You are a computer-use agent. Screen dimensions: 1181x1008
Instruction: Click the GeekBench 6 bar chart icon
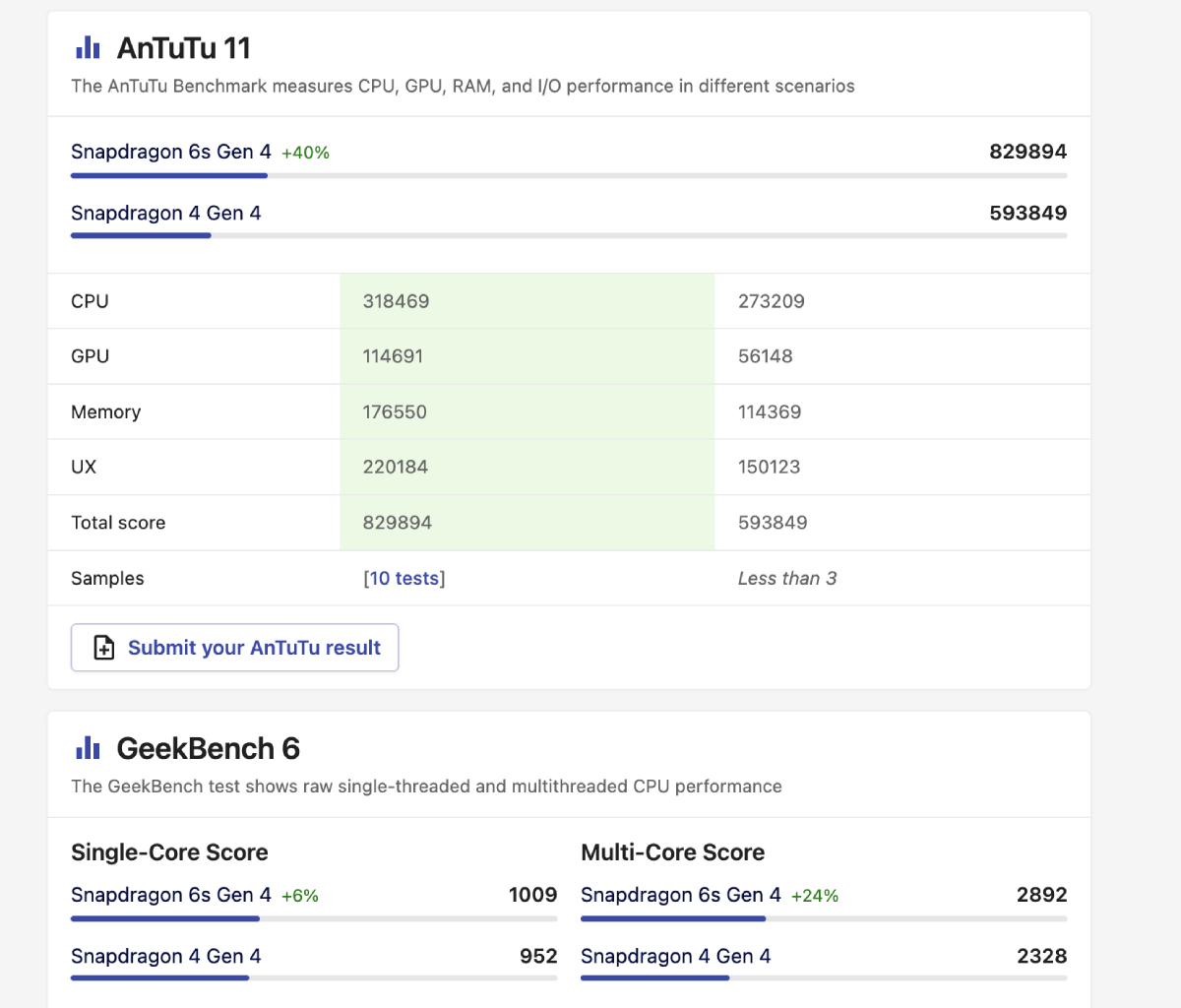pyautogui.click(x=88, y=748)
